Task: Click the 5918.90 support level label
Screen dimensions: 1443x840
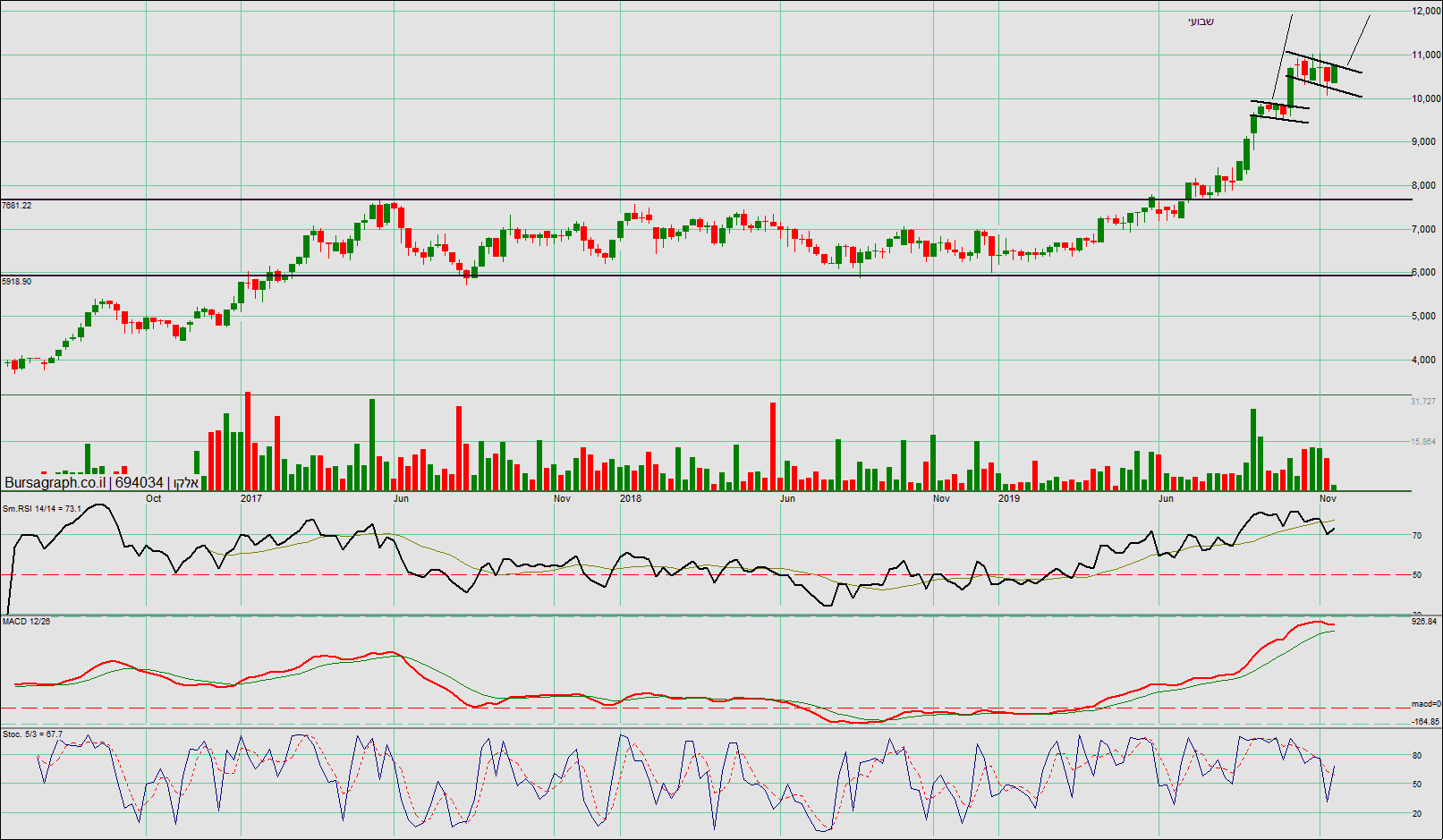Action: tap(17, 282)
